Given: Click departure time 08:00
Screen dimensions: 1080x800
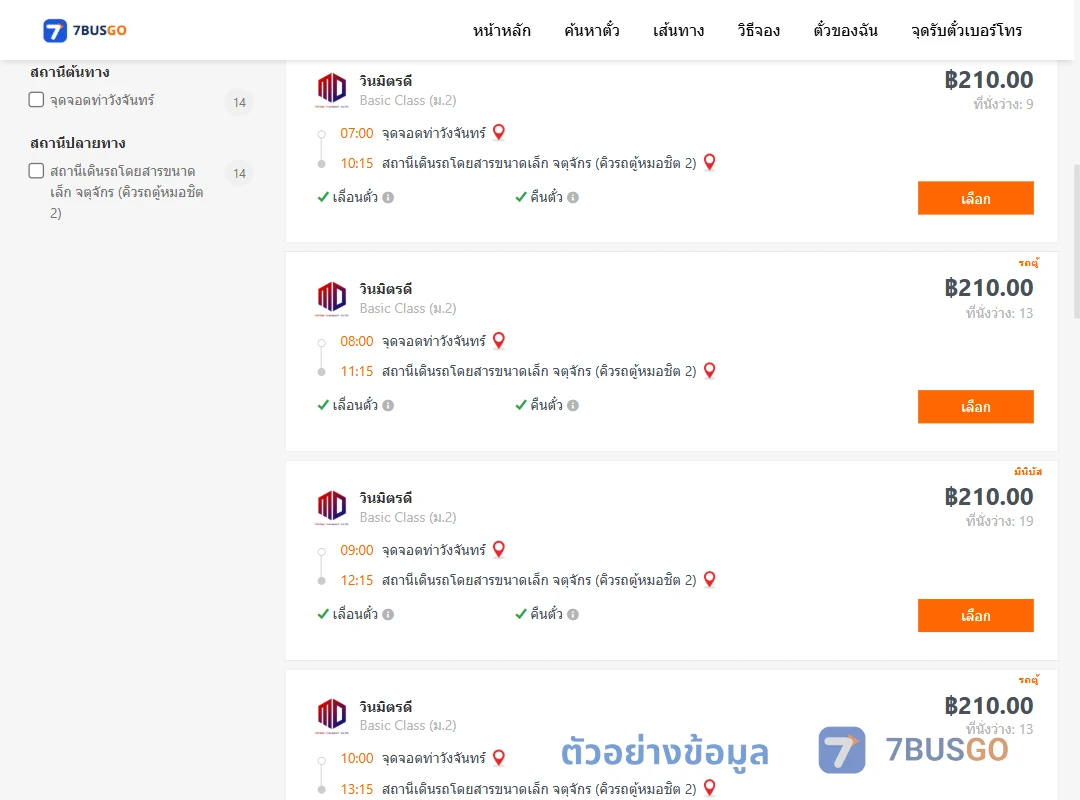Looking at the screenshot, I should [357, 341].
